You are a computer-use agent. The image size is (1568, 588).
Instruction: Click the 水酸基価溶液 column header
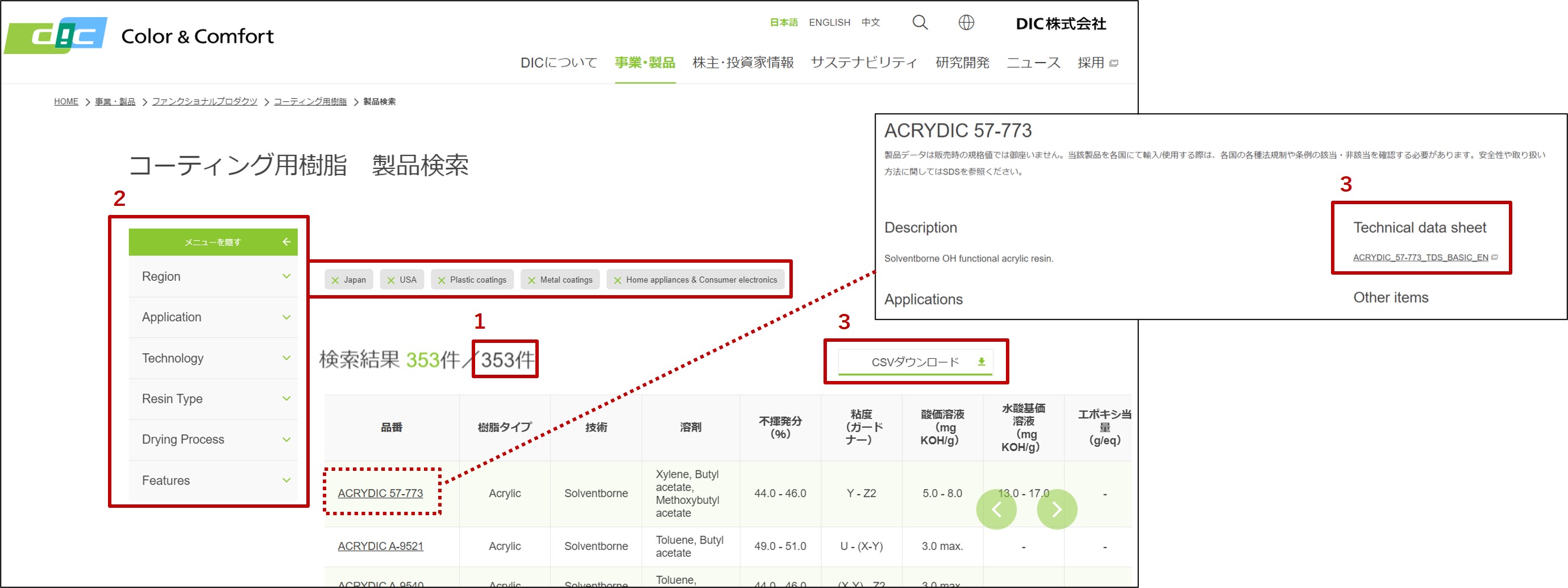1023,428
